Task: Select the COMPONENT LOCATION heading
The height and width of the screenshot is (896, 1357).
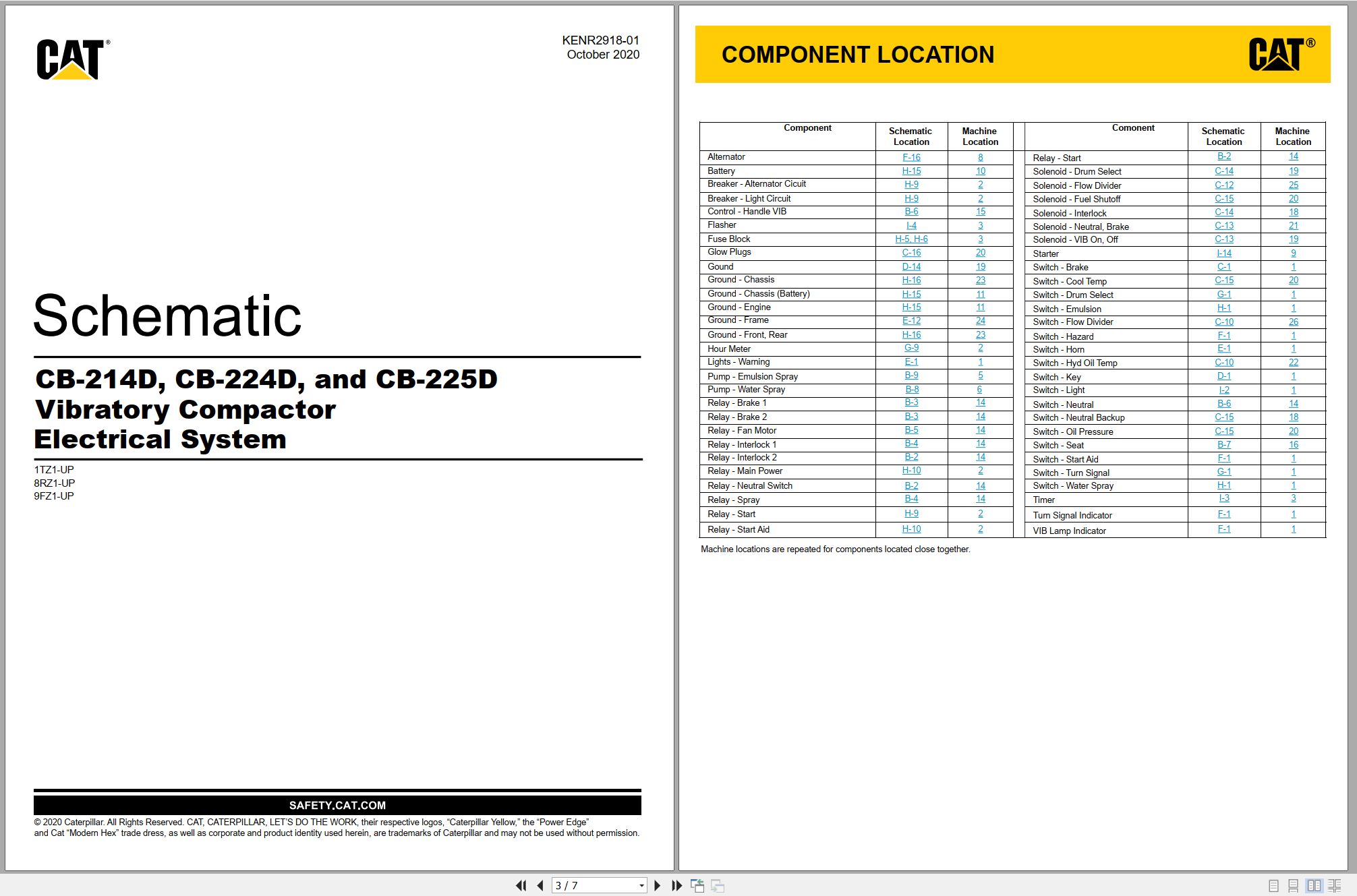Action: (858, 55)
